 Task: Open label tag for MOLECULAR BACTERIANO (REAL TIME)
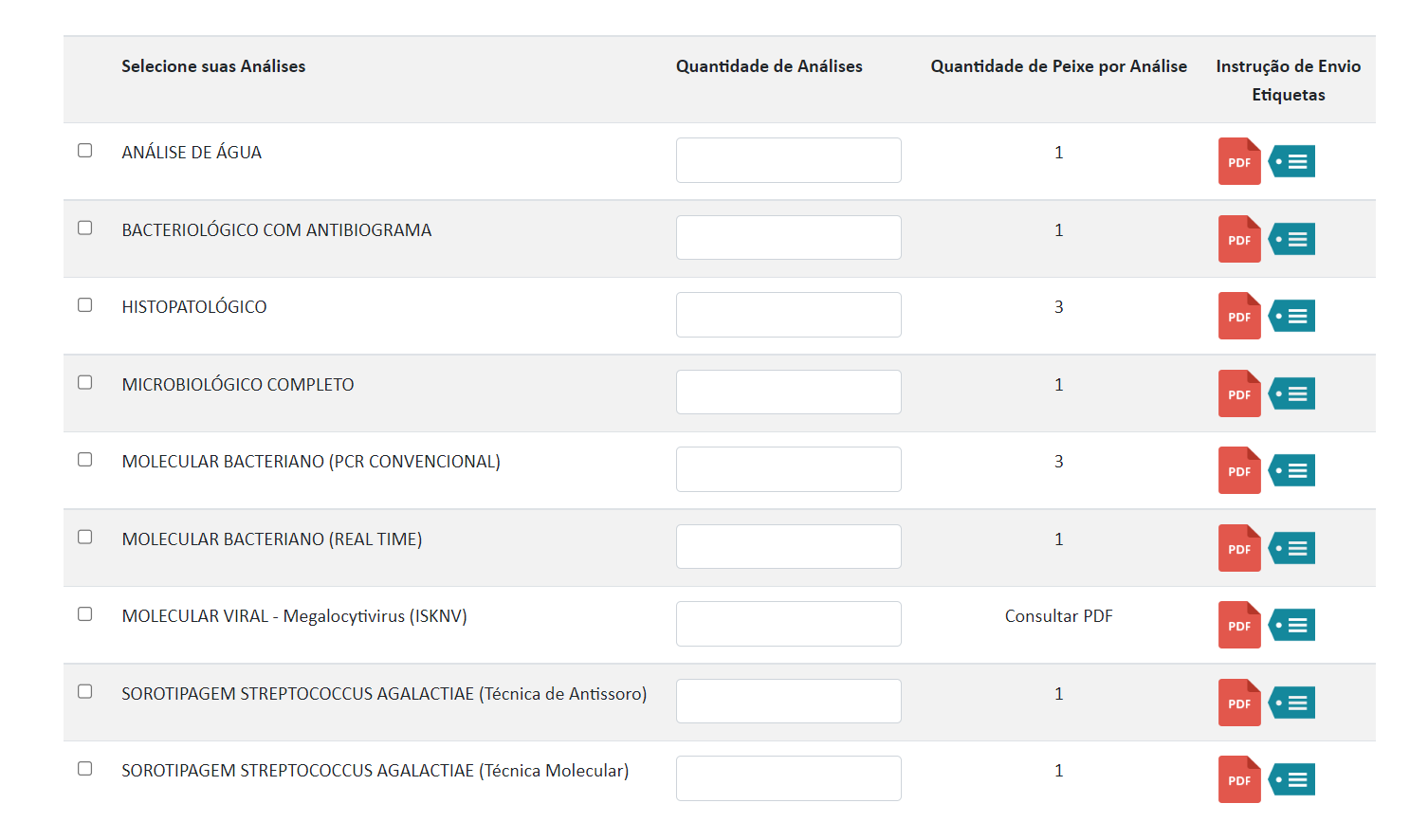point(1291,548)
